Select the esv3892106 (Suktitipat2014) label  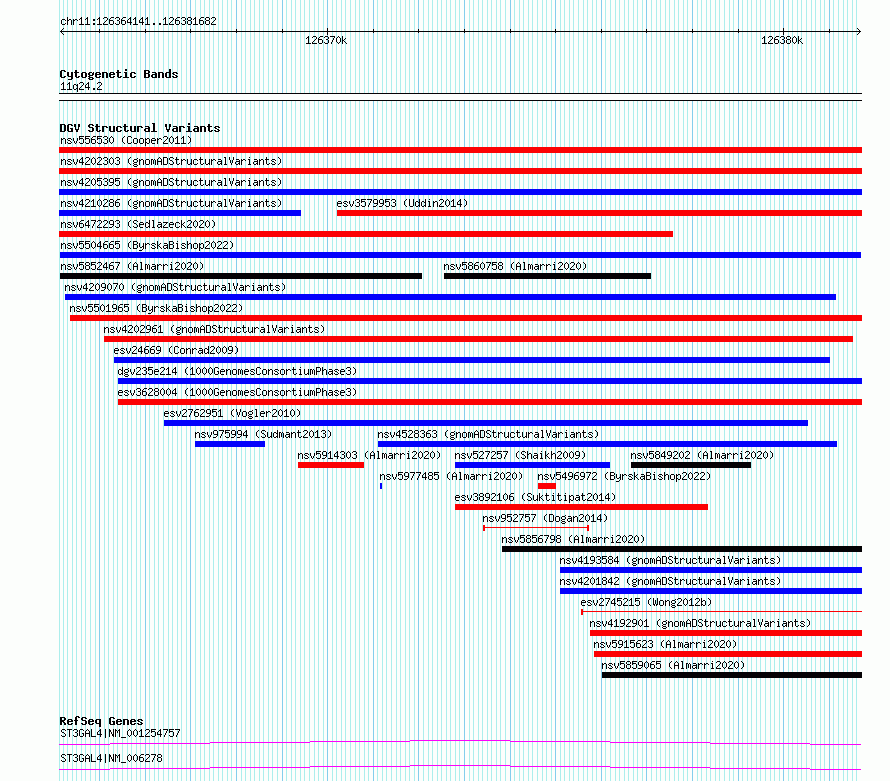coord(535,497)
